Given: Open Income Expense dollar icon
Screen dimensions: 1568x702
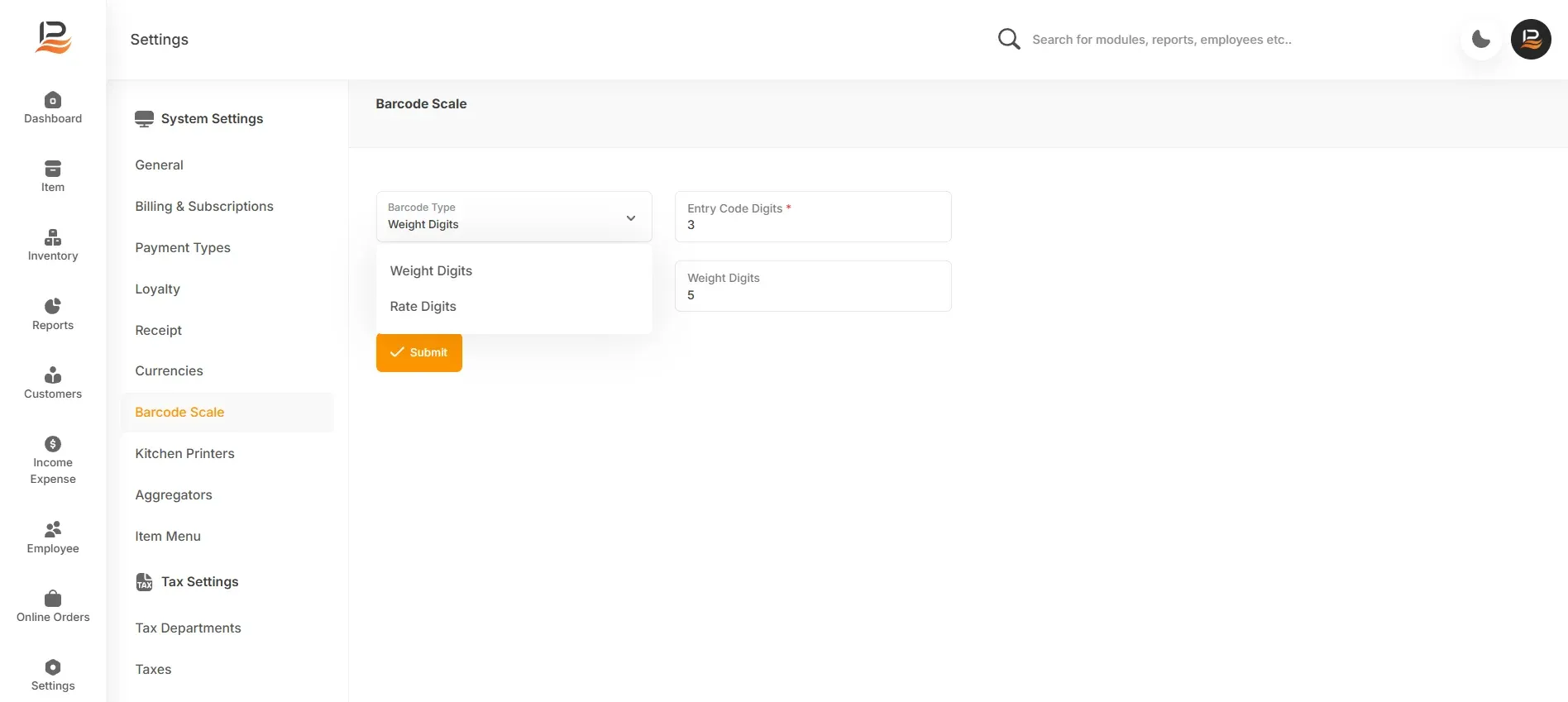Looking at the screenshot, I should (53, 444).
